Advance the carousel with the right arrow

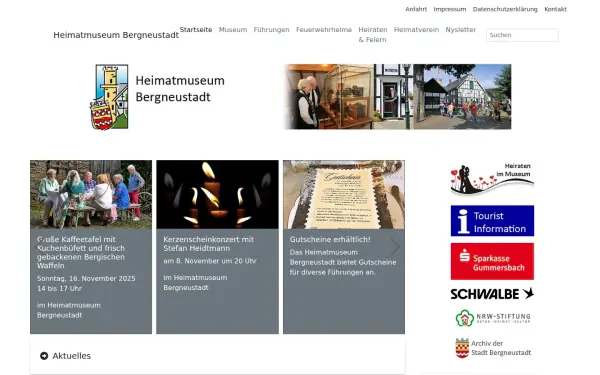pos(395,247)
